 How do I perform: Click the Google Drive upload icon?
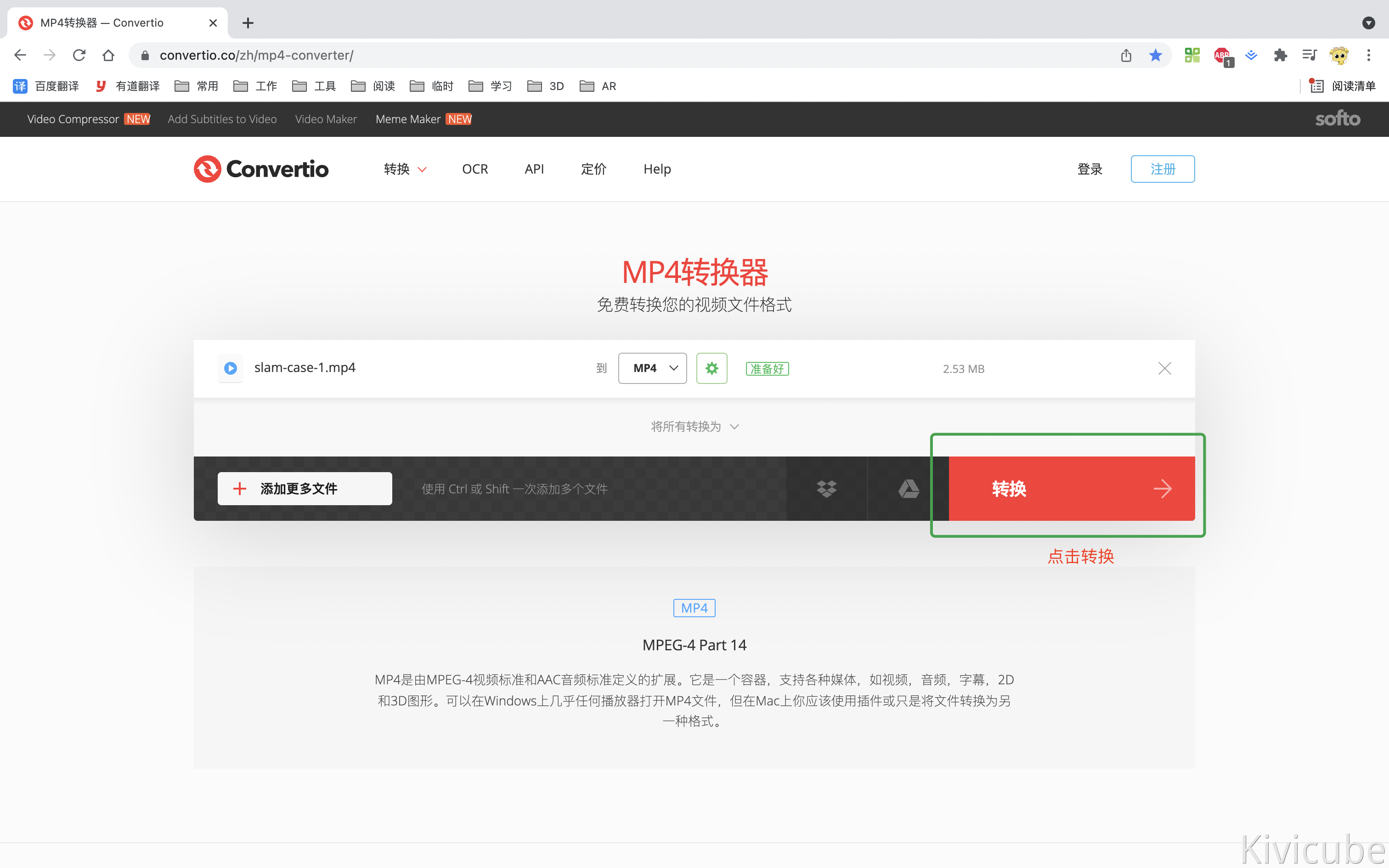pos(908,489)
